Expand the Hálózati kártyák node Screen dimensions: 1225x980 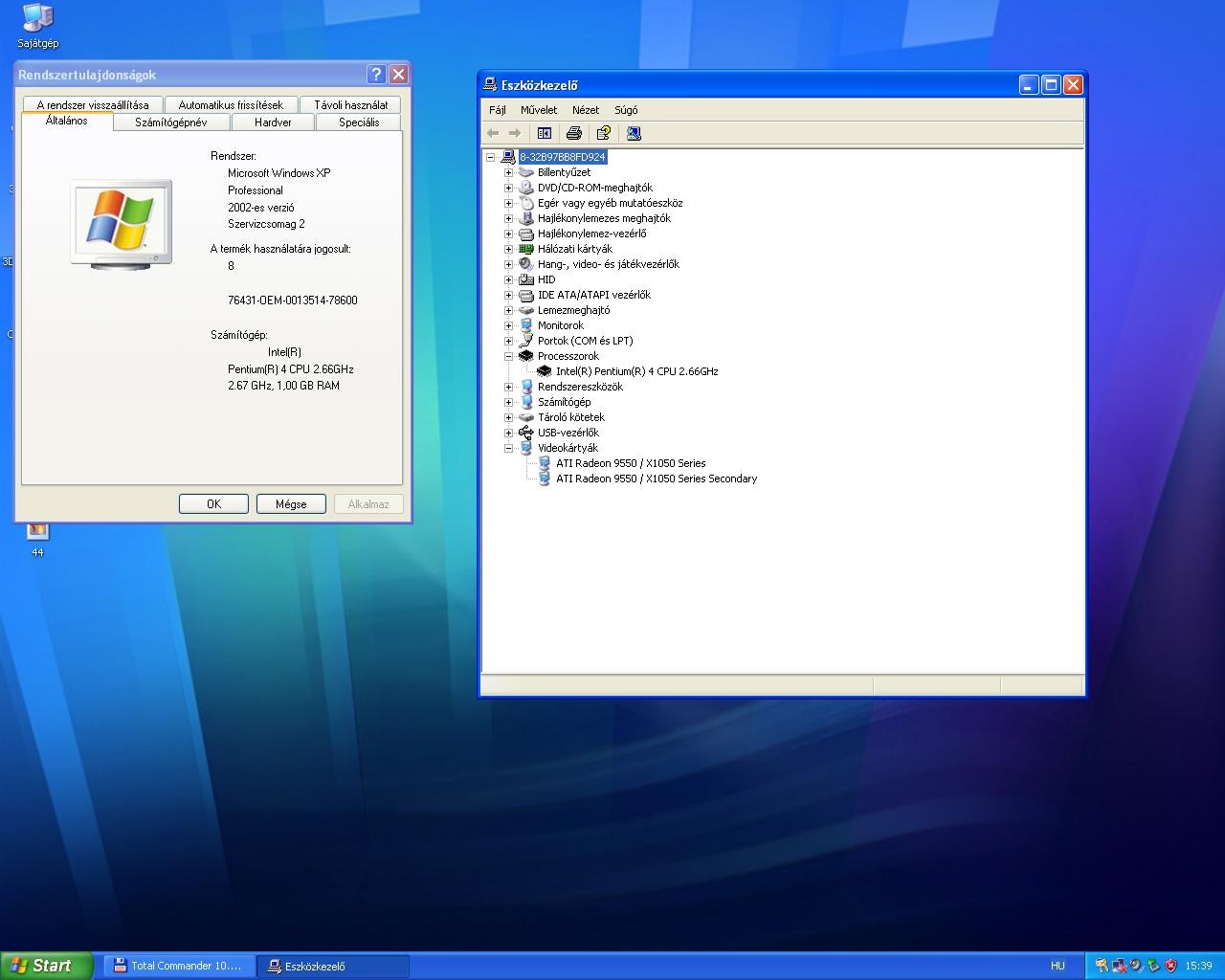pyautogui.click(x=508, y=249)
